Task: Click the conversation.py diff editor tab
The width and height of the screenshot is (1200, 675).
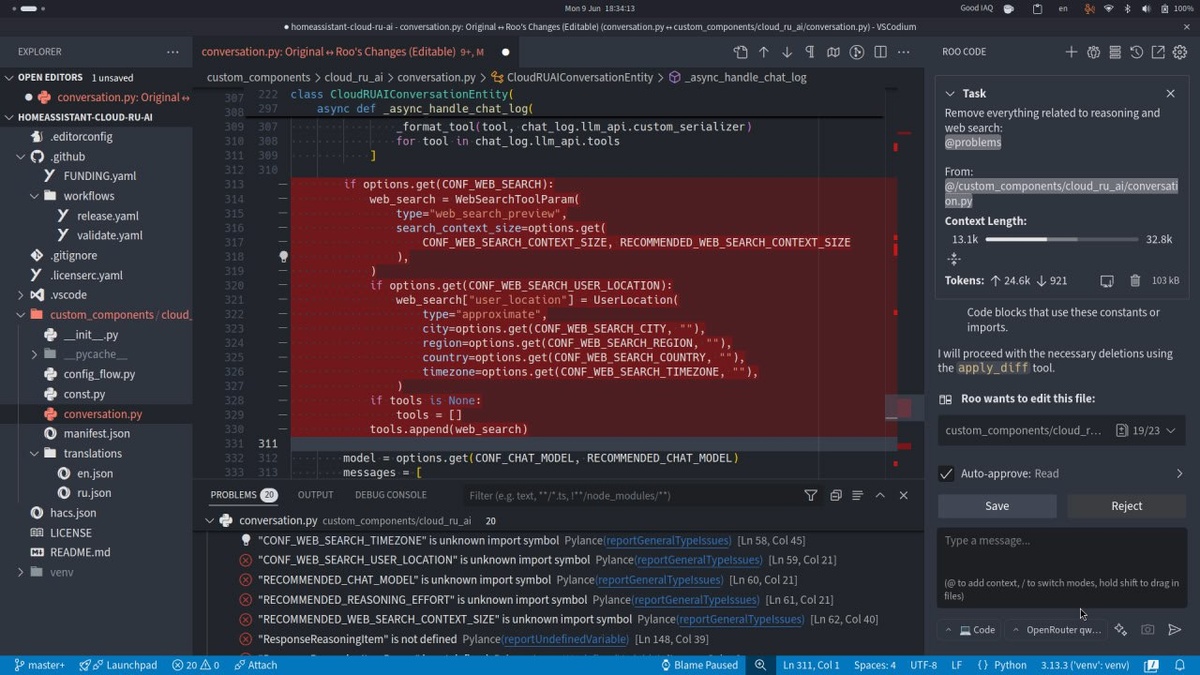Action: click(x=357, y=52)
